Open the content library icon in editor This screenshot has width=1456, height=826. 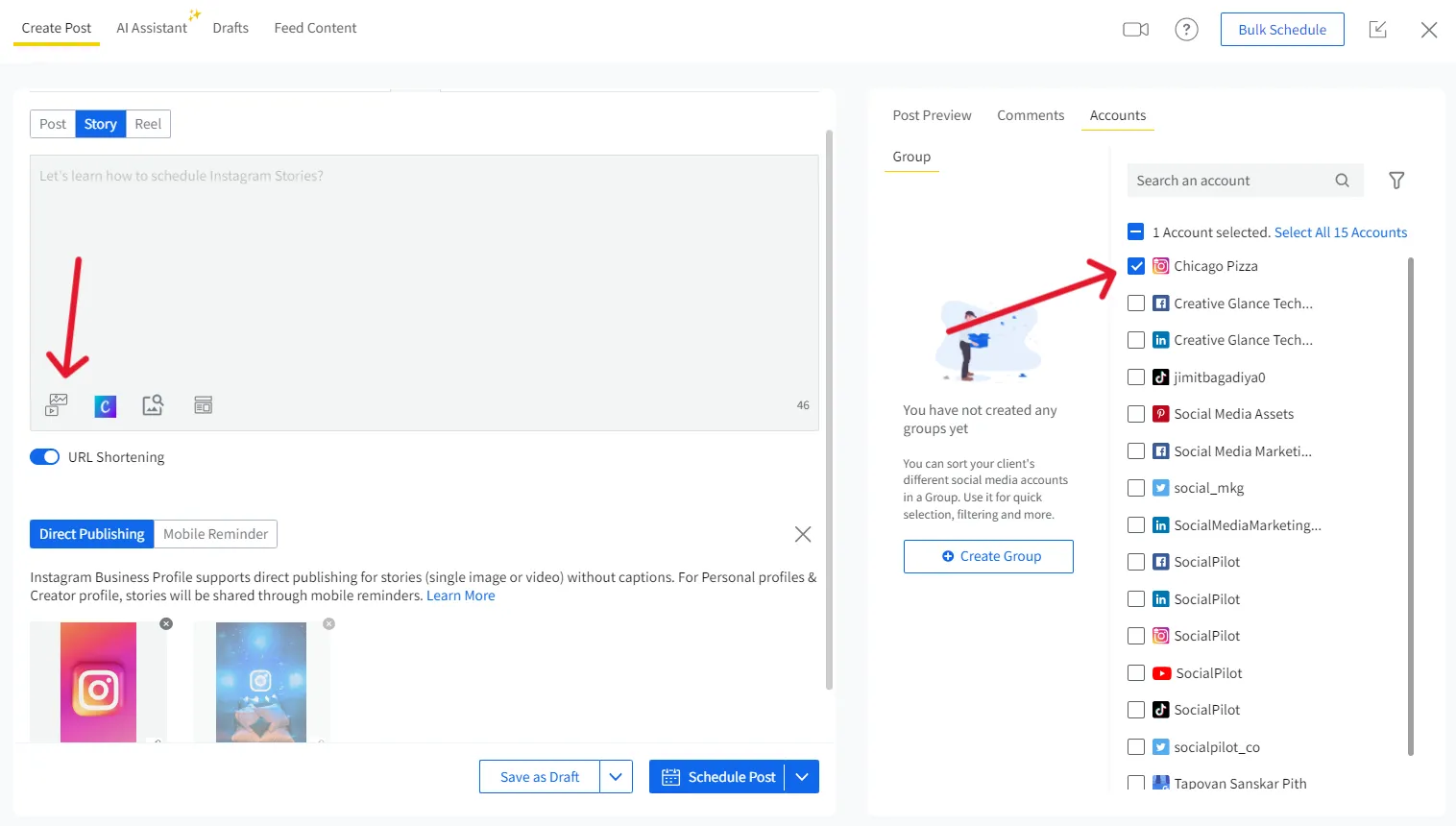(x=203, y=405)
